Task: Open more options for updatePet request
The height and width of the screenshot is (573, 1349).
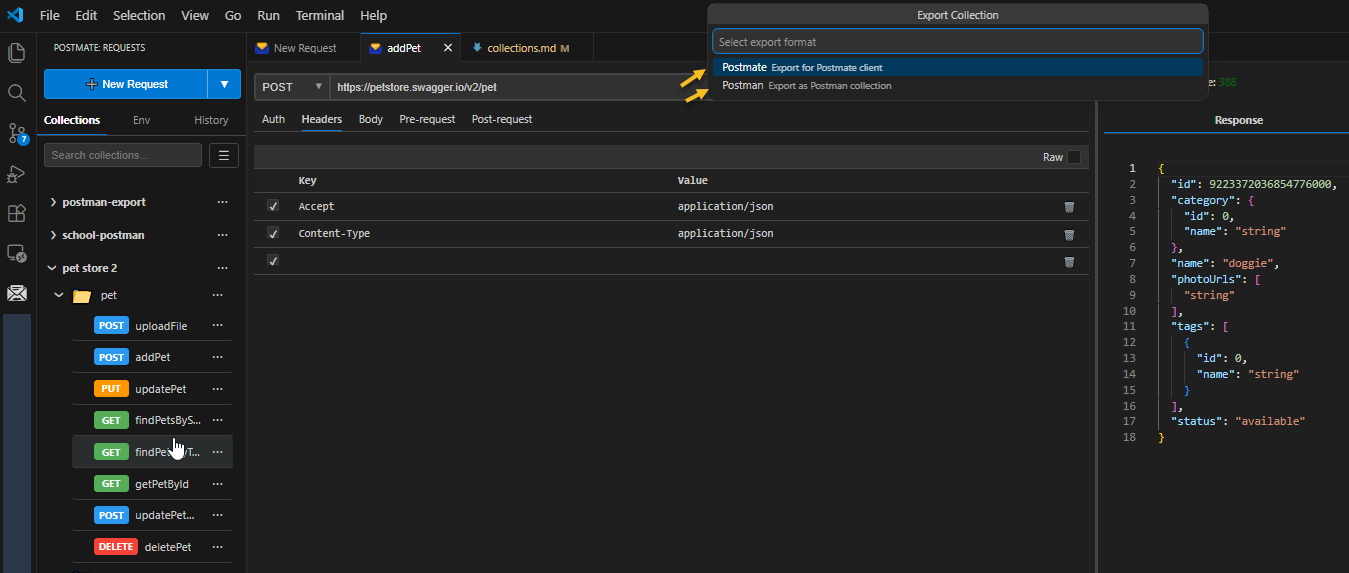Action: pyautogui.click(x=217, y=389)
